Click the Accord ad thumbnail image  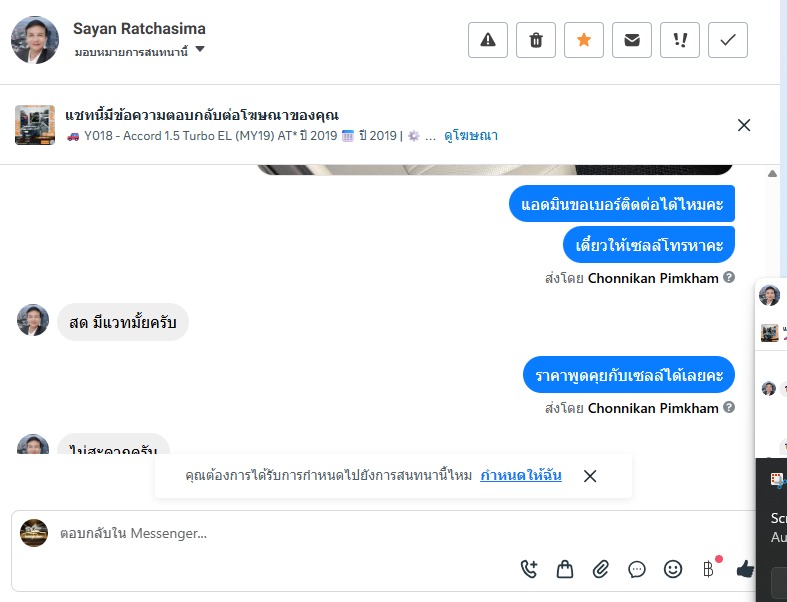pos(35,125)
